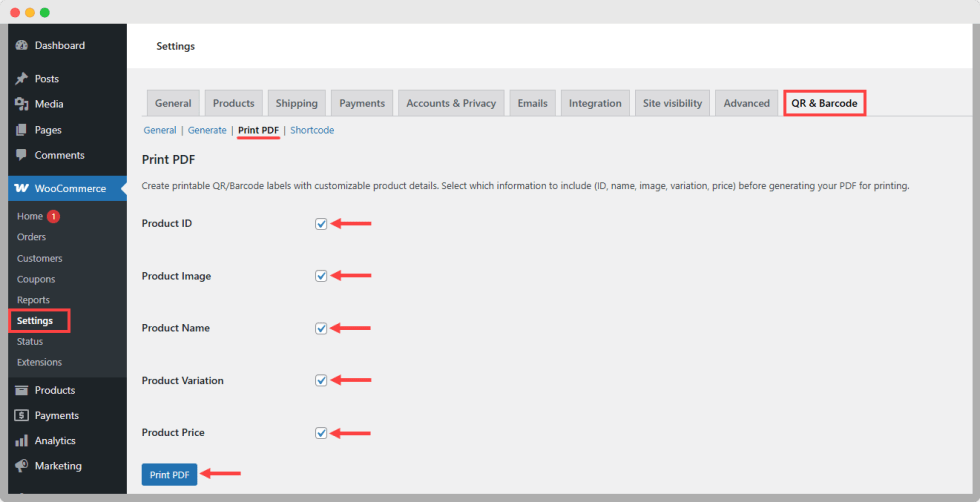Open Payments in the sidebar menu

pyautogui.click(x=56, y=415)
